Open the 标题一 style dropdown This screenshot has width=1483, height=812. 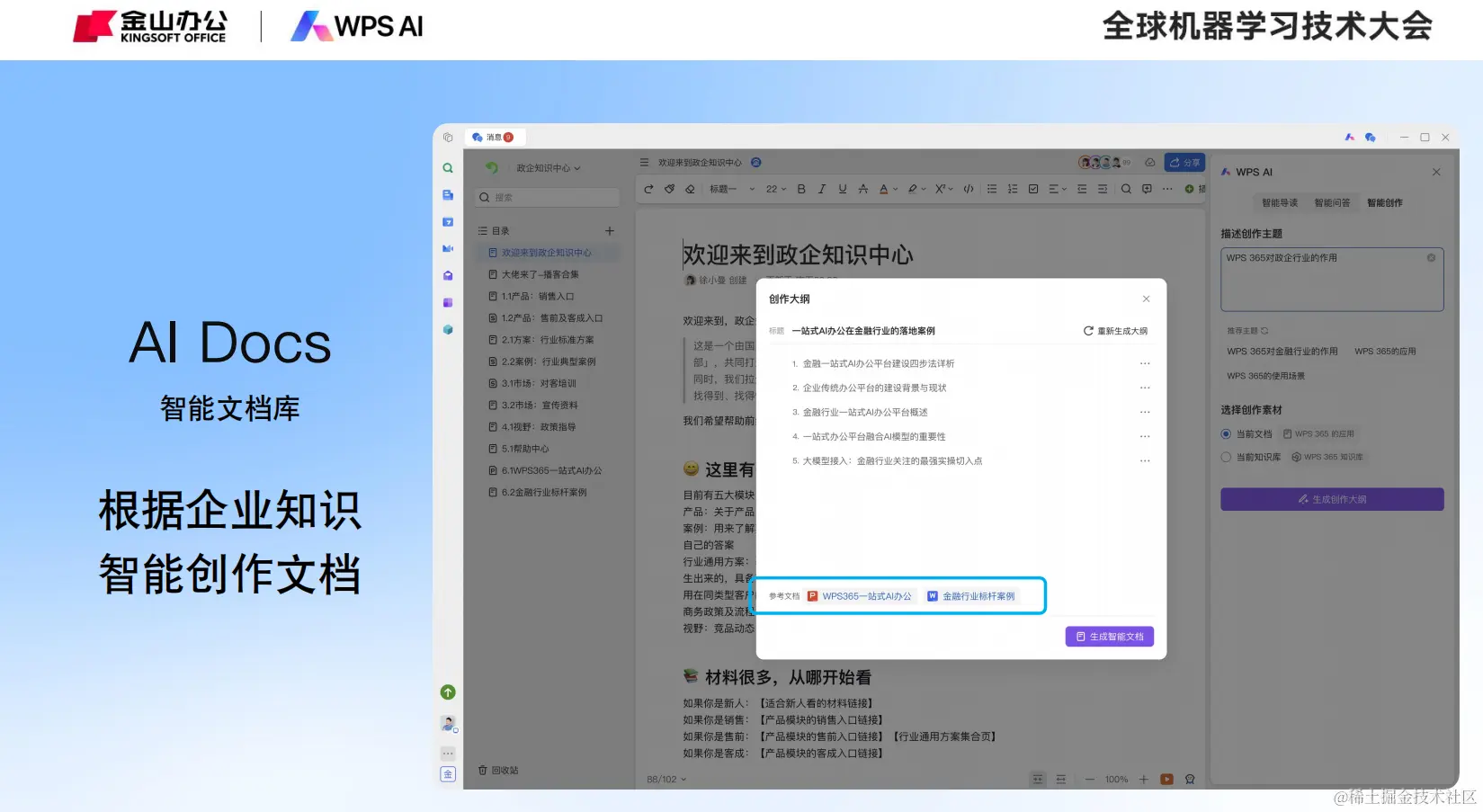732,189
